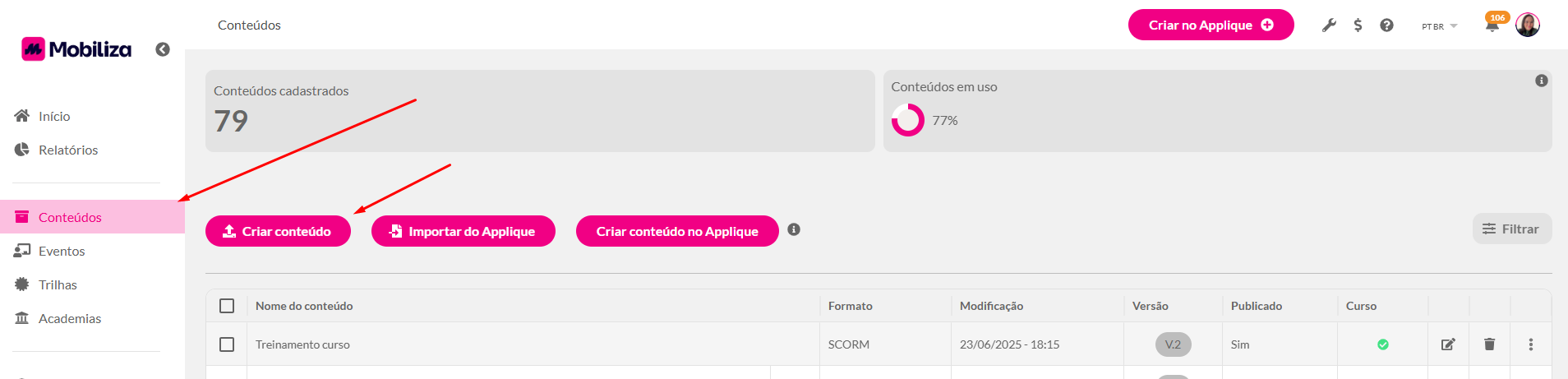The height and width of the screenshot is (379, 1568).
Task: Open the PT BR language dropdown
Action: tap(1439, 26)
